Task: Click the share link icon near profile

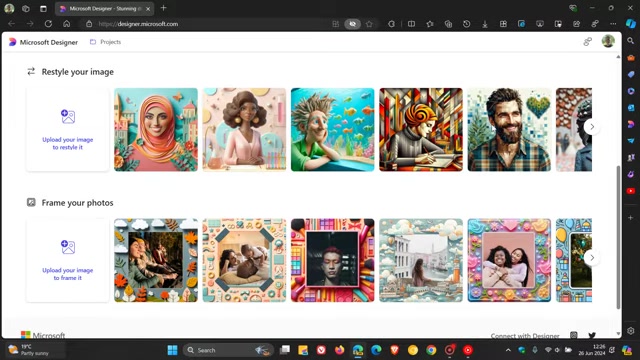Action: (x=587, y=42)
